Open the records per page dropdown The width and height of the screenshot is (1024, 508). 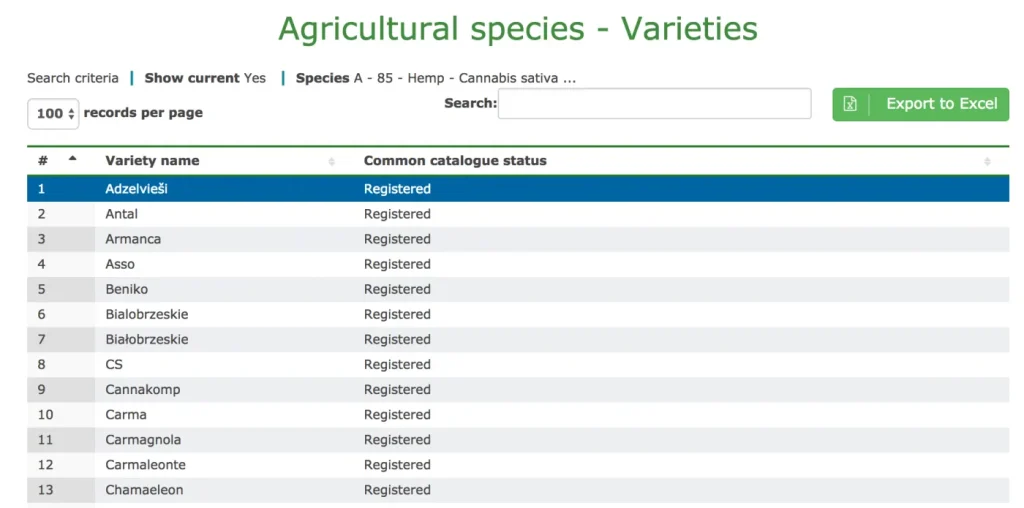click(53, 113)
